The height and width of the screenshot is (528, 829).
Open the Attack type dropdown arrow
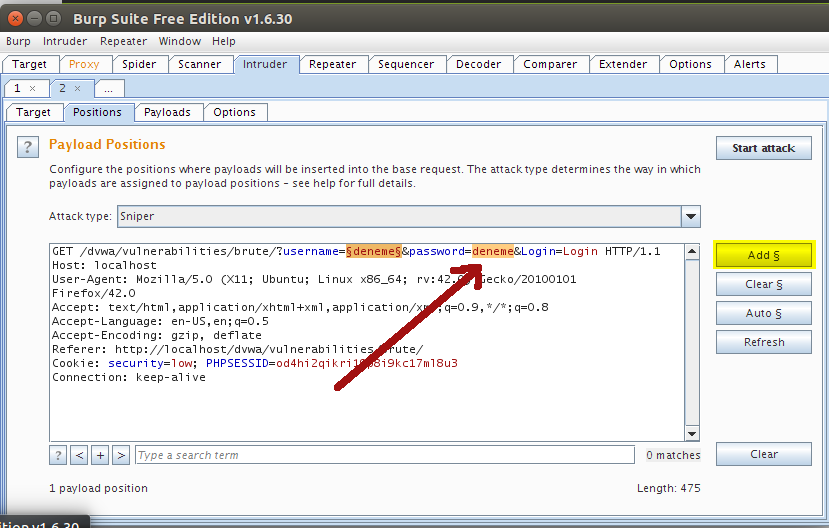pyautogui.click(x=690, y=217)
